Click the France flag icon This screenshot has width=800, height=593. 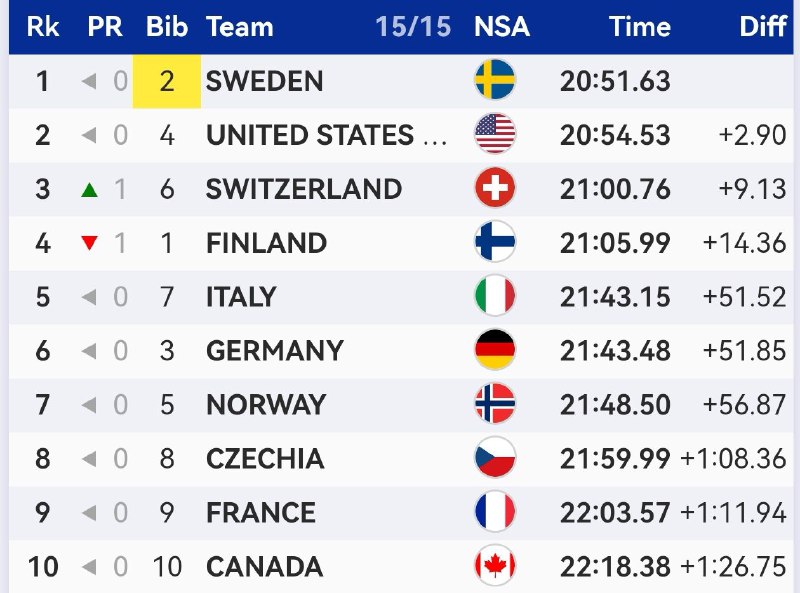click(495, 511)
